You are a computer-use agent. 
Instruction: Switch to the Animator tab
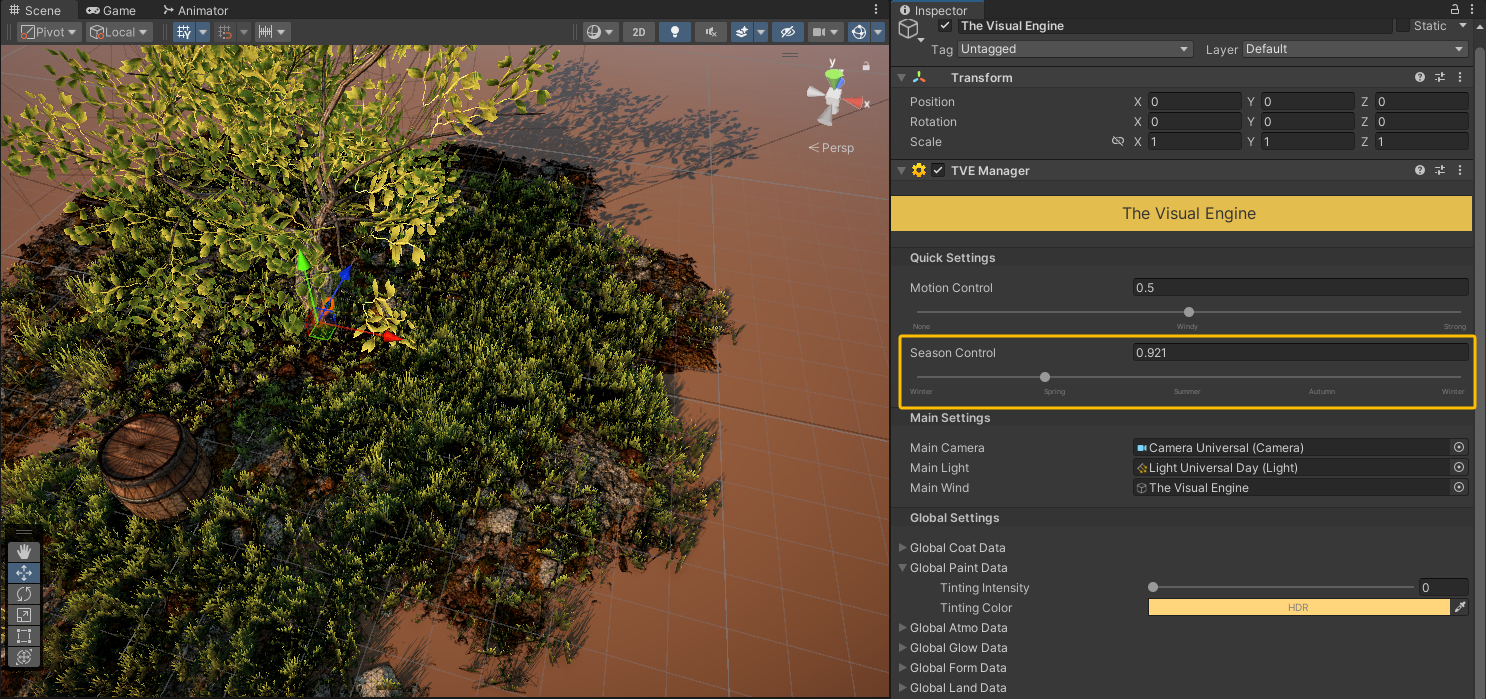(196, 10)
